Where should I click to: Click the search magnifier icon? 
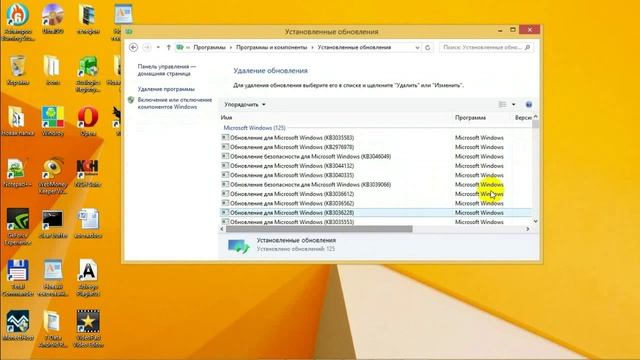tap(527, 47)
